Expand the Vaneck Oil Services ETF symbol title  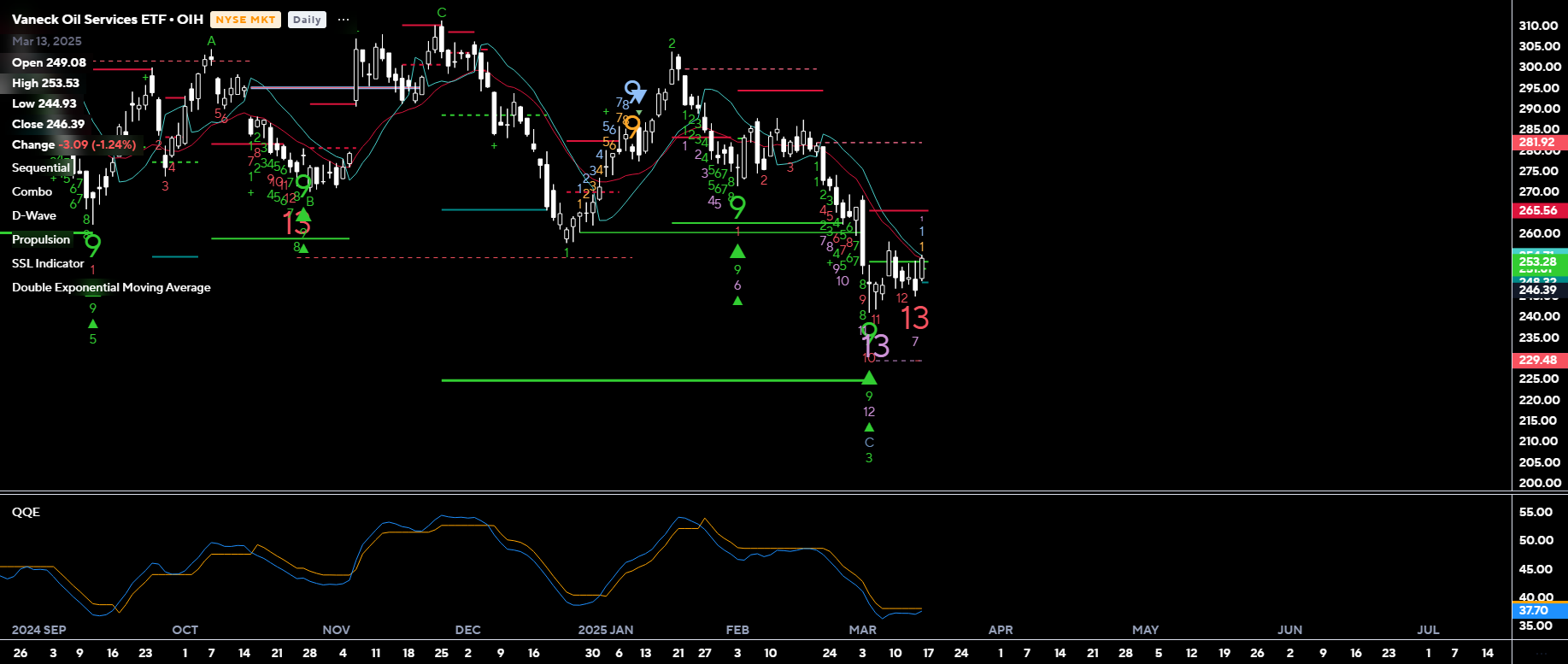pos(108,20)
